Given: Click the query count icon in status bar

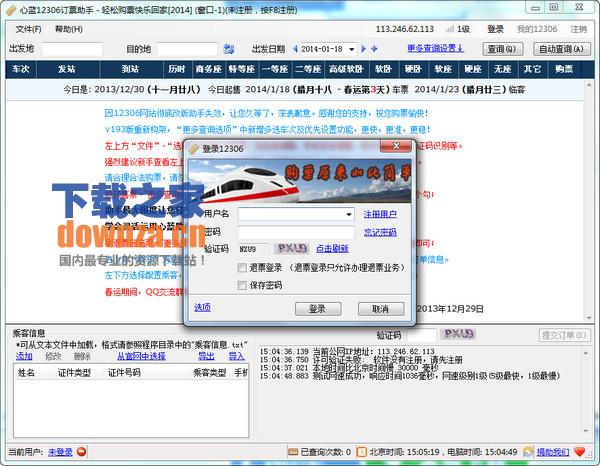Looking at the screenshot, I should click(x=293, y=452).
